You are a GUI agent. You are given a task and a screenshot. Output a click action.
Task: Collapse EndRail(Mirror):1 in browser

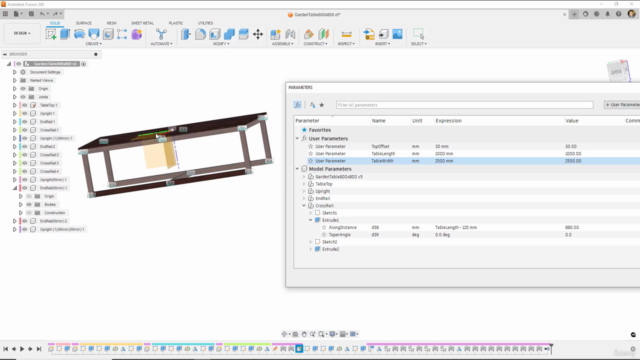click(15, 188)
